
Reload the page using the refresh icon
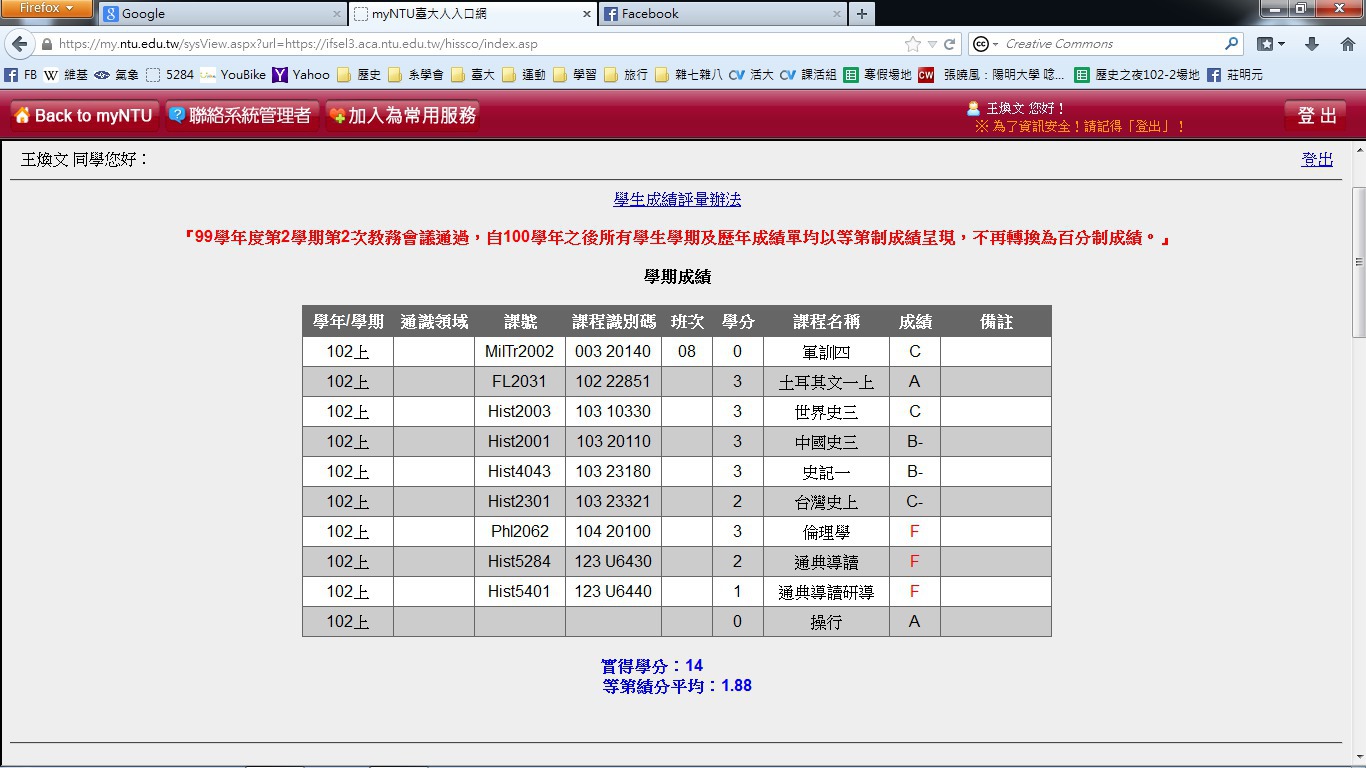(x=950, y=44)
